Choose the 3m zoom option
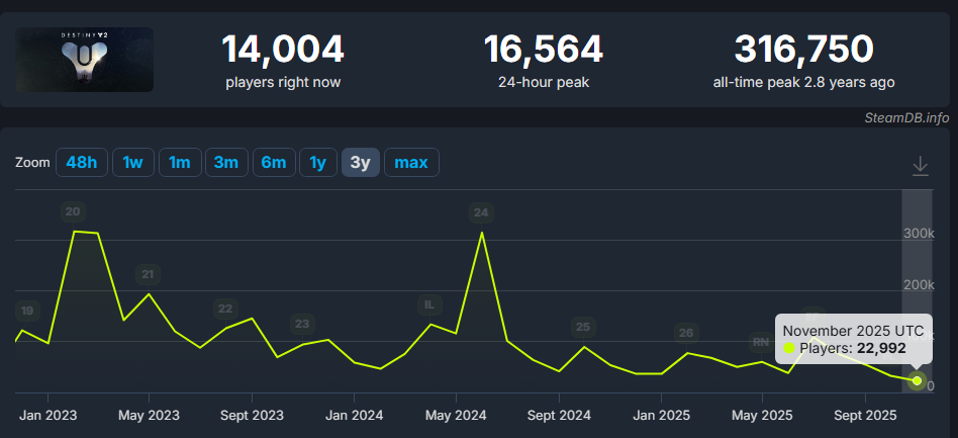The image size is (958, 438). [x=226, y=162]
